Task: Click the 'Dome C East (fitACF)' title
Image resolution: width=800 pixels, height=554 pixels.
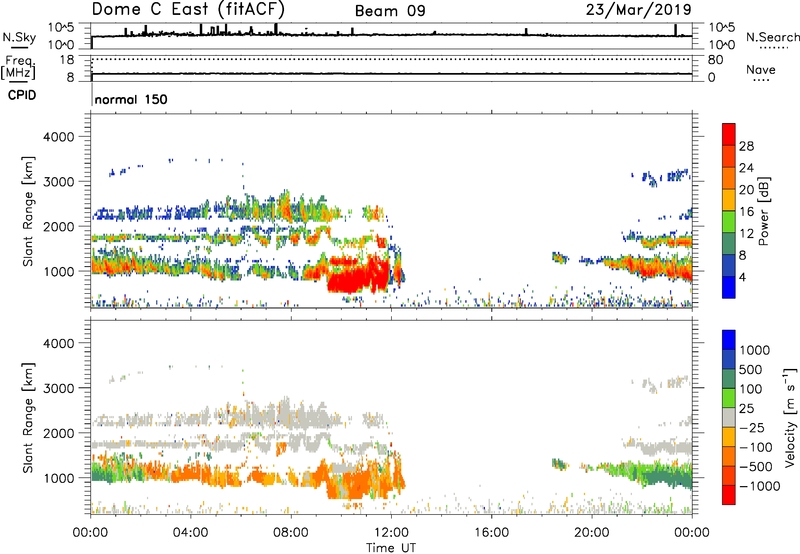Action: coord(188,10)
